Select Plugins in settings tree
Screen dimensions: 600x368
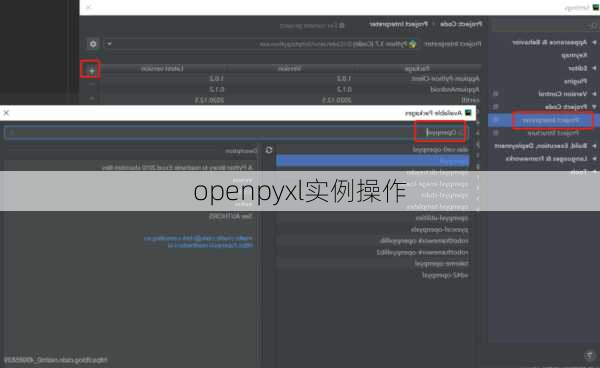click(575, 81)
